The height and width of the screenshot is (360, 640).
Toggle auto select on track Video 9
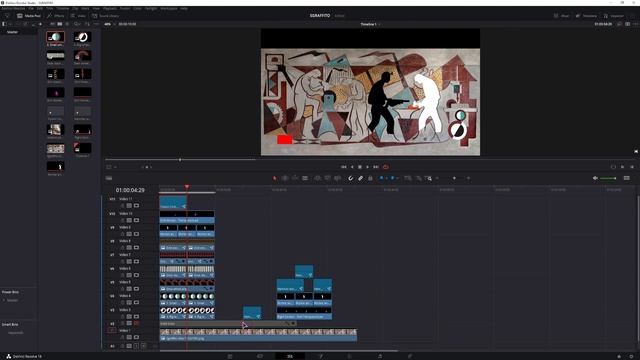[129, 234]
